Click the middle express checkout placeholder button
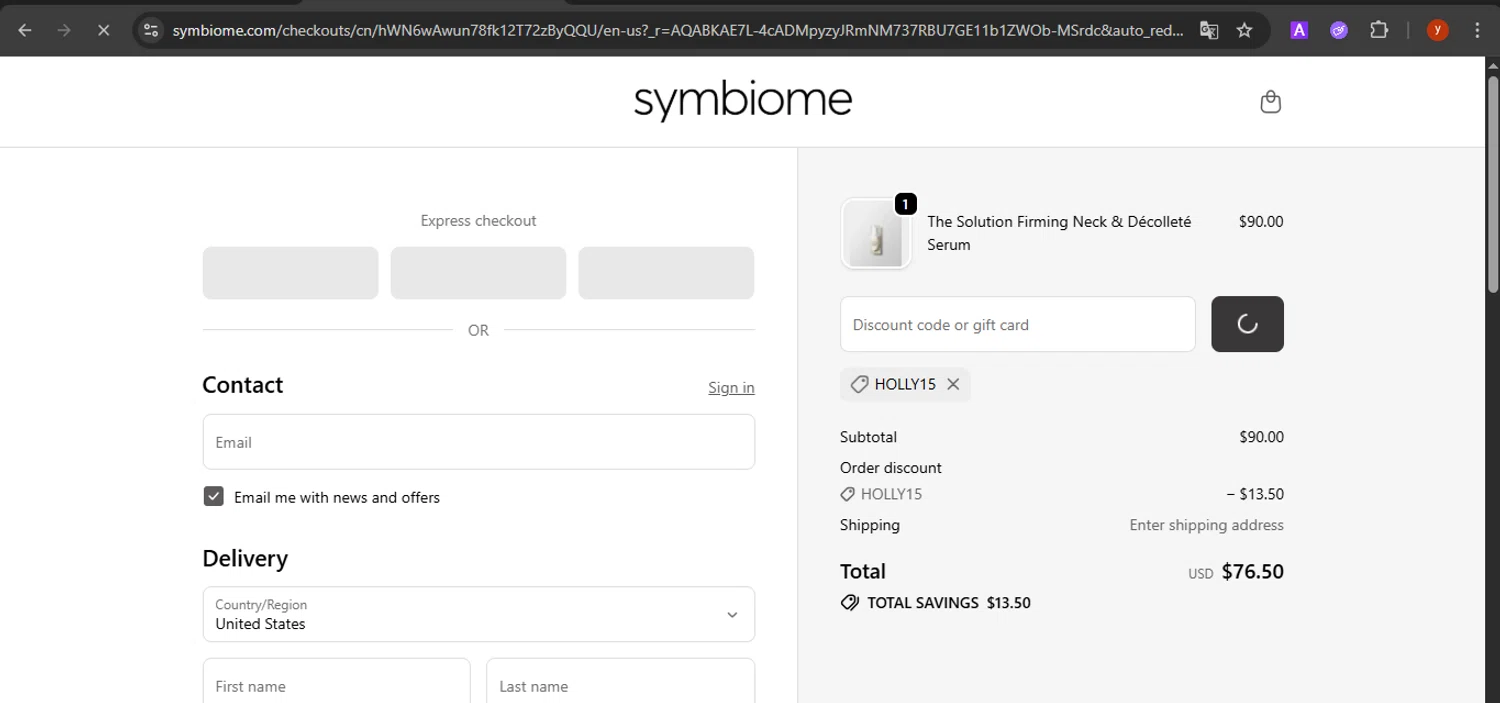Viewport: 1500px width, 703px height. [478, 273]
